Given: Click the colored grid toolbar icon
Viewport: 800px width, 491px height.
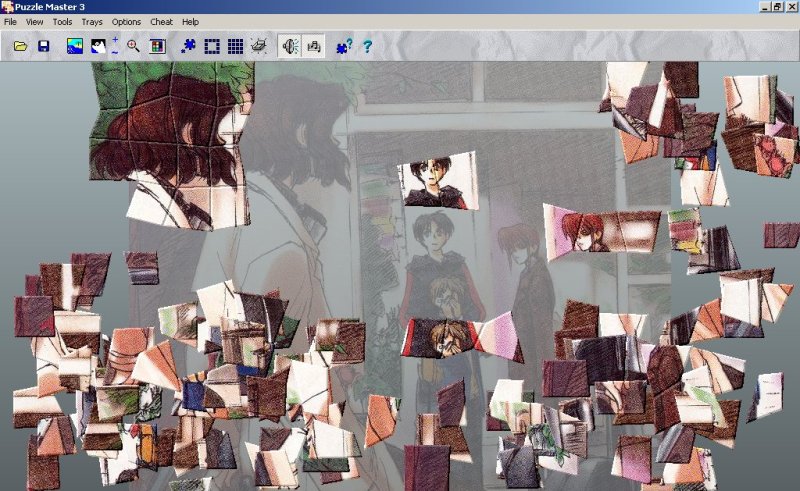Looking at the screenshot, I should click(x=157, y=46).
